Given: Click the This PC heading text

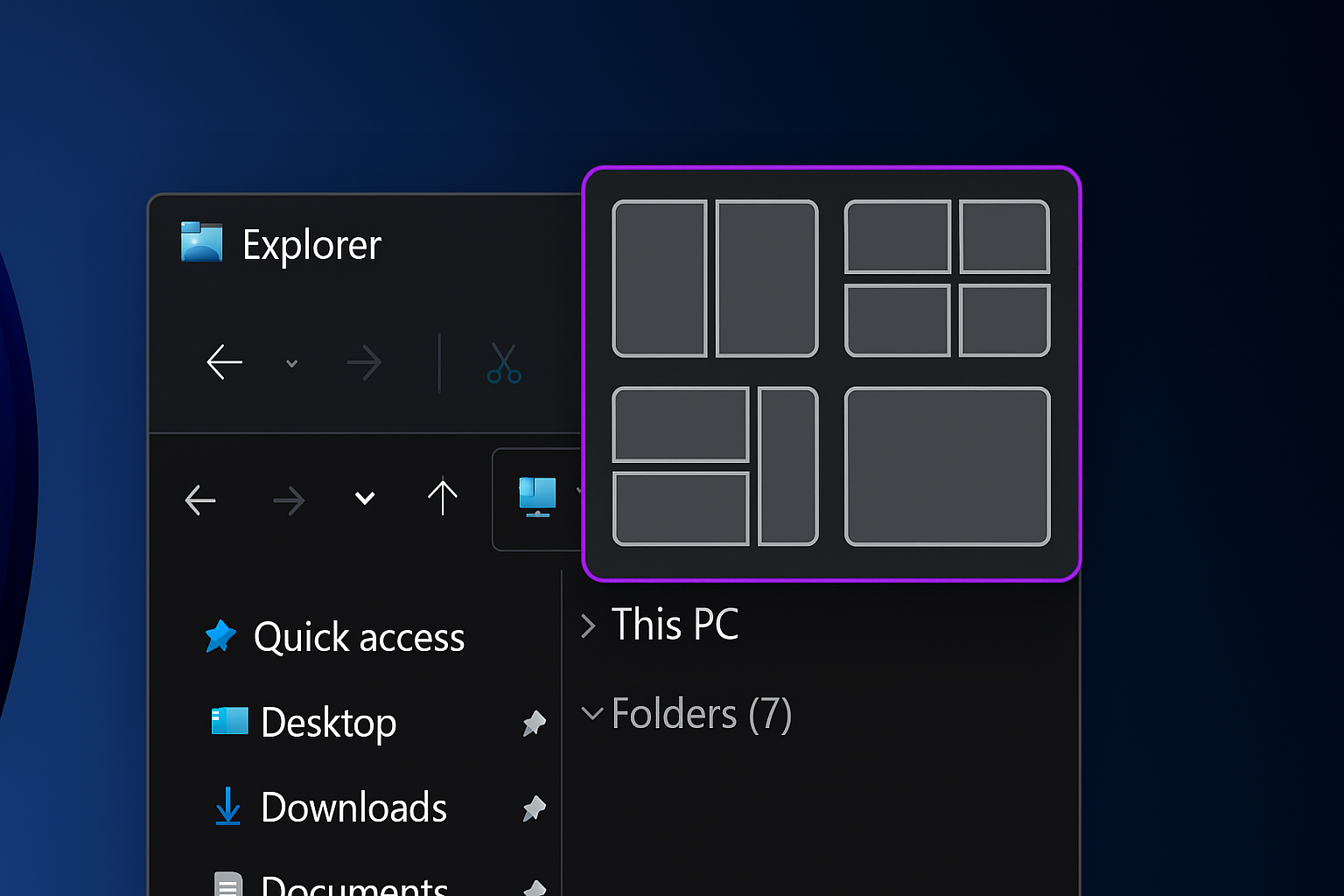Looking at the screenshot, I should pyautogui.click(x=675, y=625).
